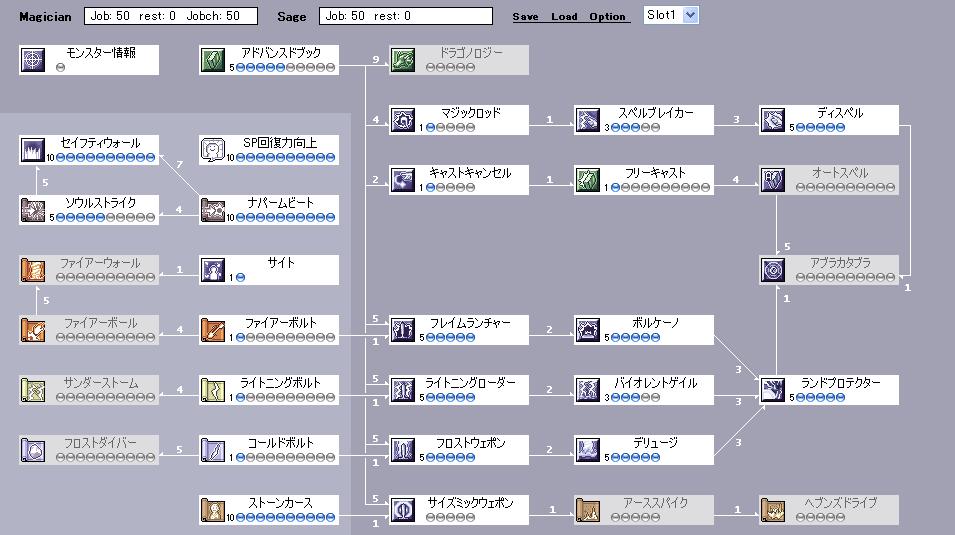Click the コールドボルト skill icon
955x535 pixels.
pos(213,450)
